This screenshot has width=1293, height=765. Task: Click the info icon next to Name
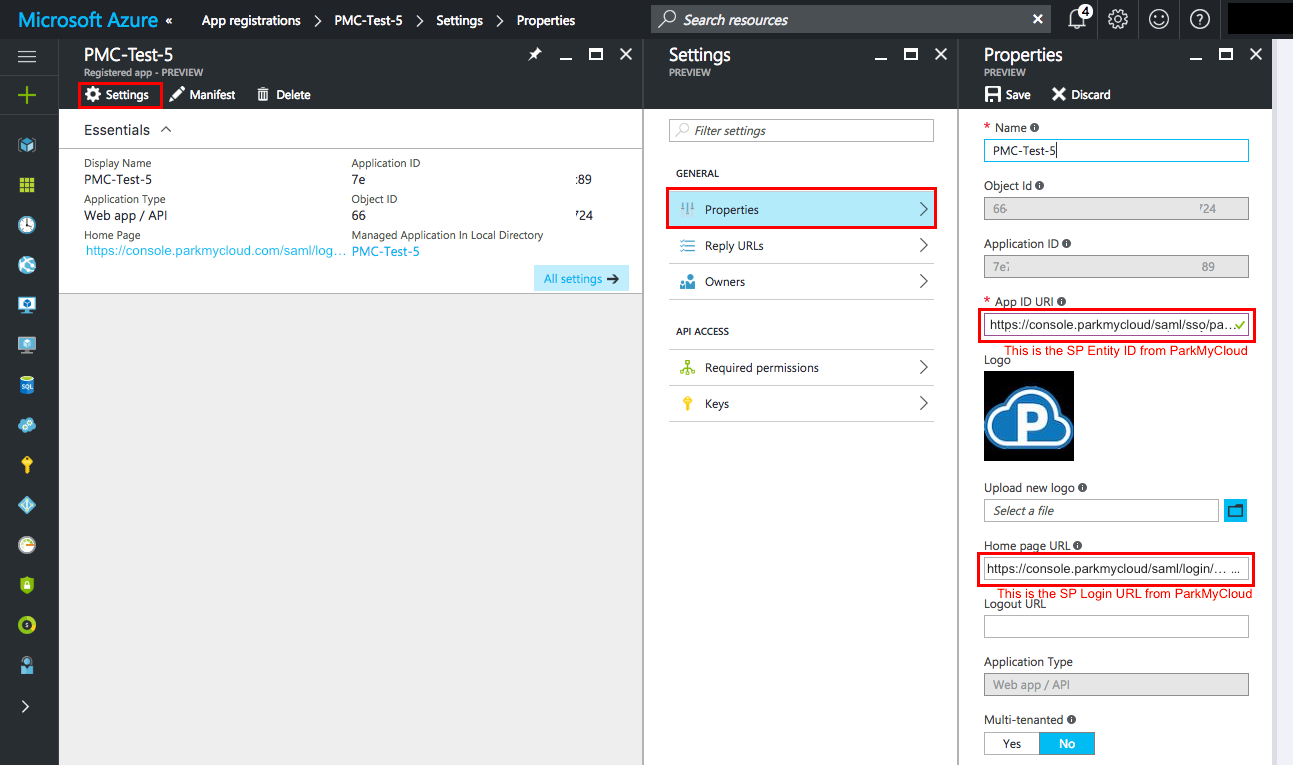pyautogui.click(x=1034, y=128)
